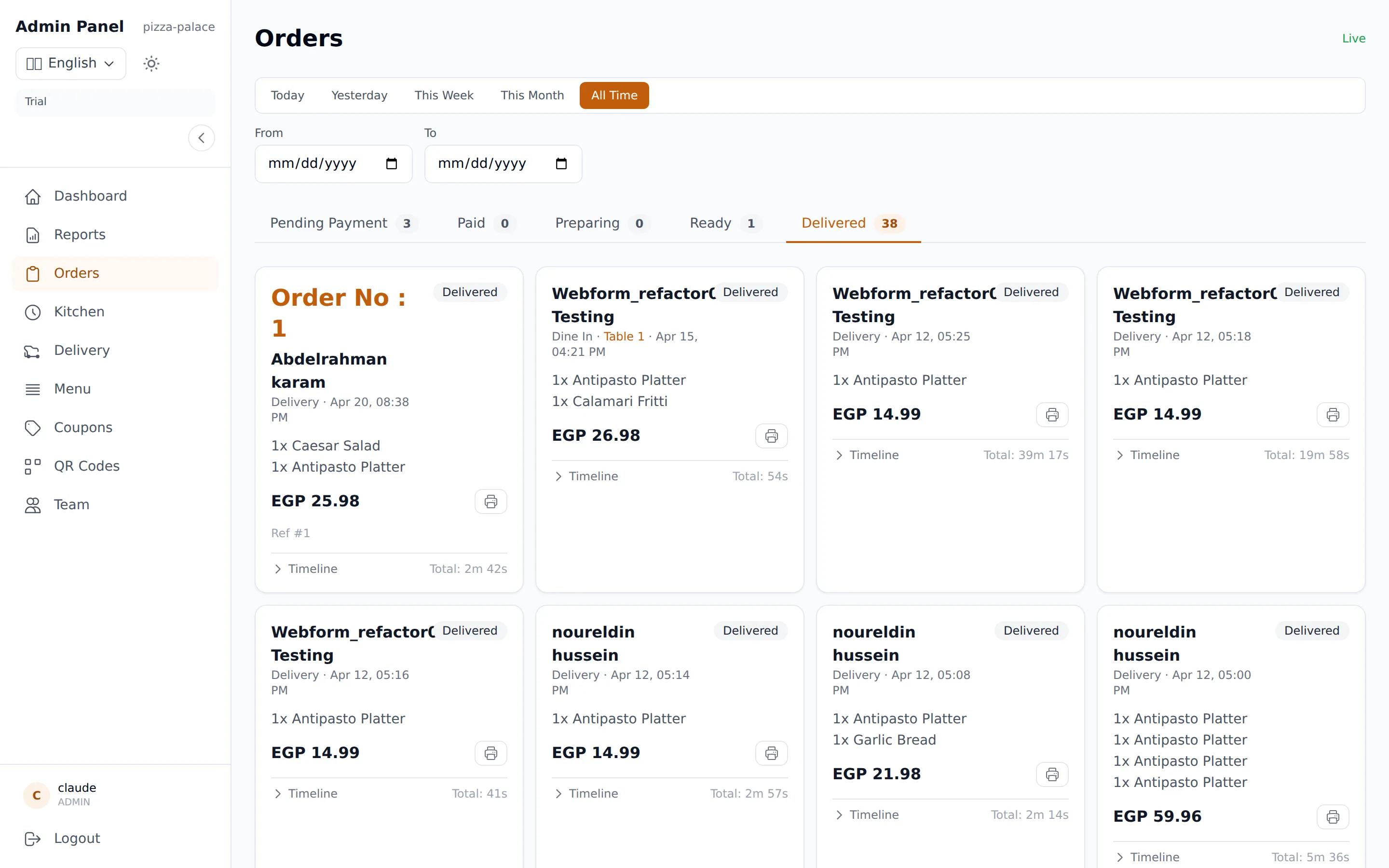Click the Orders clipboard icon
The height and width of the screenshot is (868, 1389).
[x=33, y=273]
